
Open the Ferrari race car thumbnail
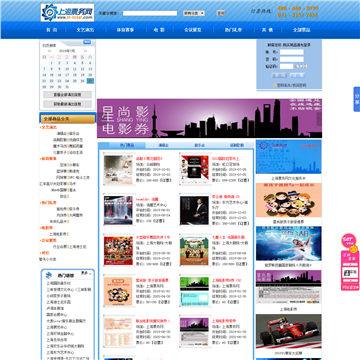(289, 331)
